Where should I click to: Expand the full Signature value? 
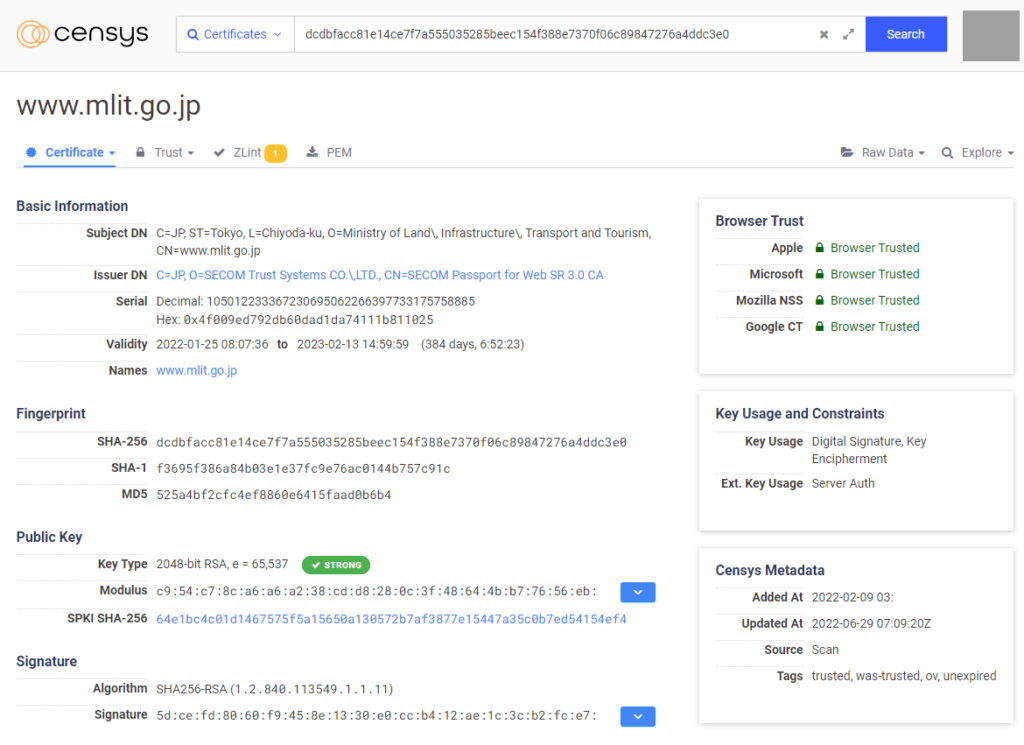point(637,716)
